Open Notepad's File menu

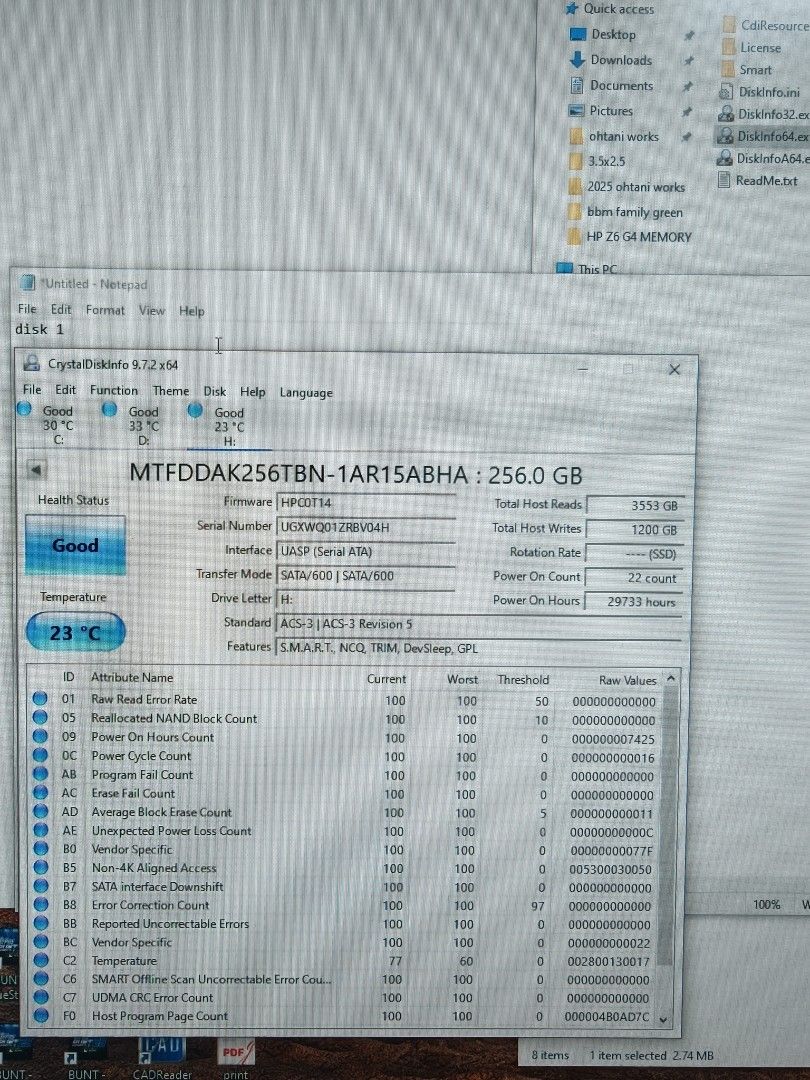coord(27,309)
